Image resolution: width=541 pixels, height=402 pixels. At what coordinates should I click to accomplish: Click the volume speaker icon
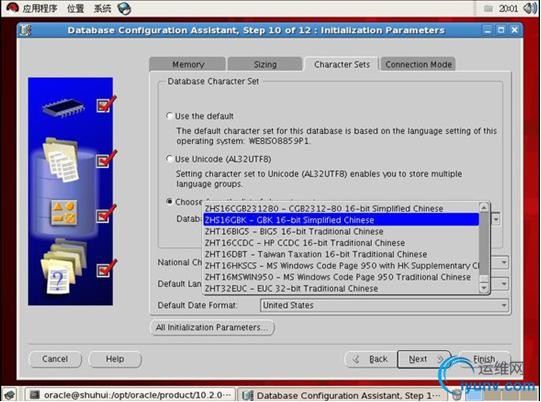tap(529, 8)
